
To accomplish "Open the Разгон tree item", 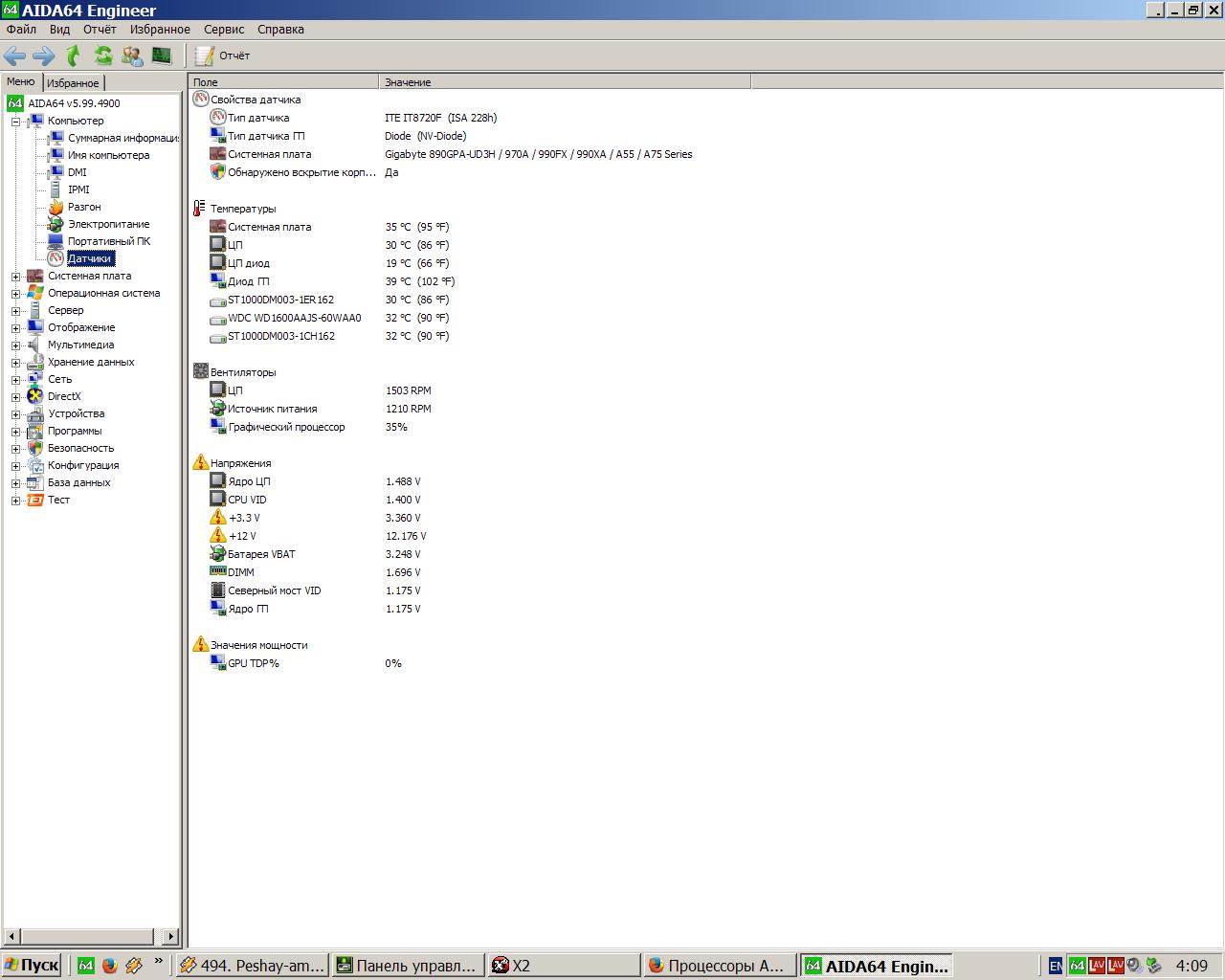I will point(84,207).
